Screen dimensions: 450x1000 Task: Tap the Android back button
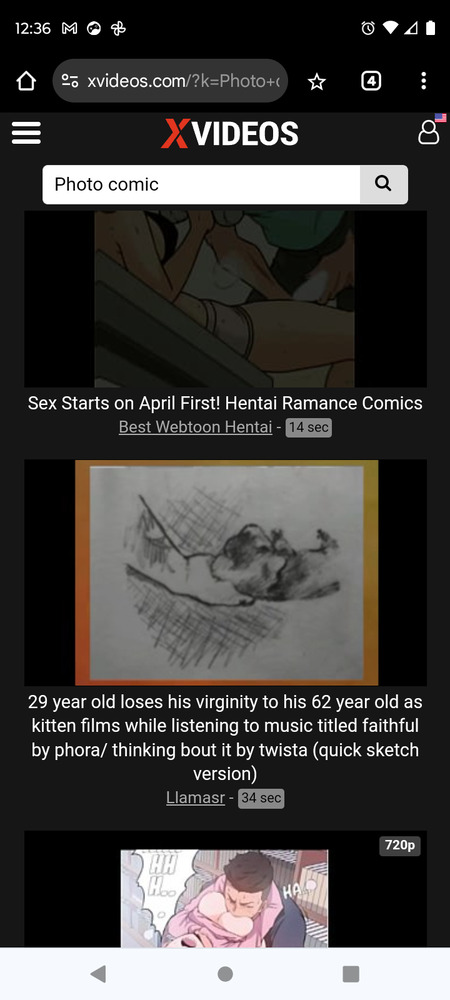pyautogui.click(x=98, y=973)
